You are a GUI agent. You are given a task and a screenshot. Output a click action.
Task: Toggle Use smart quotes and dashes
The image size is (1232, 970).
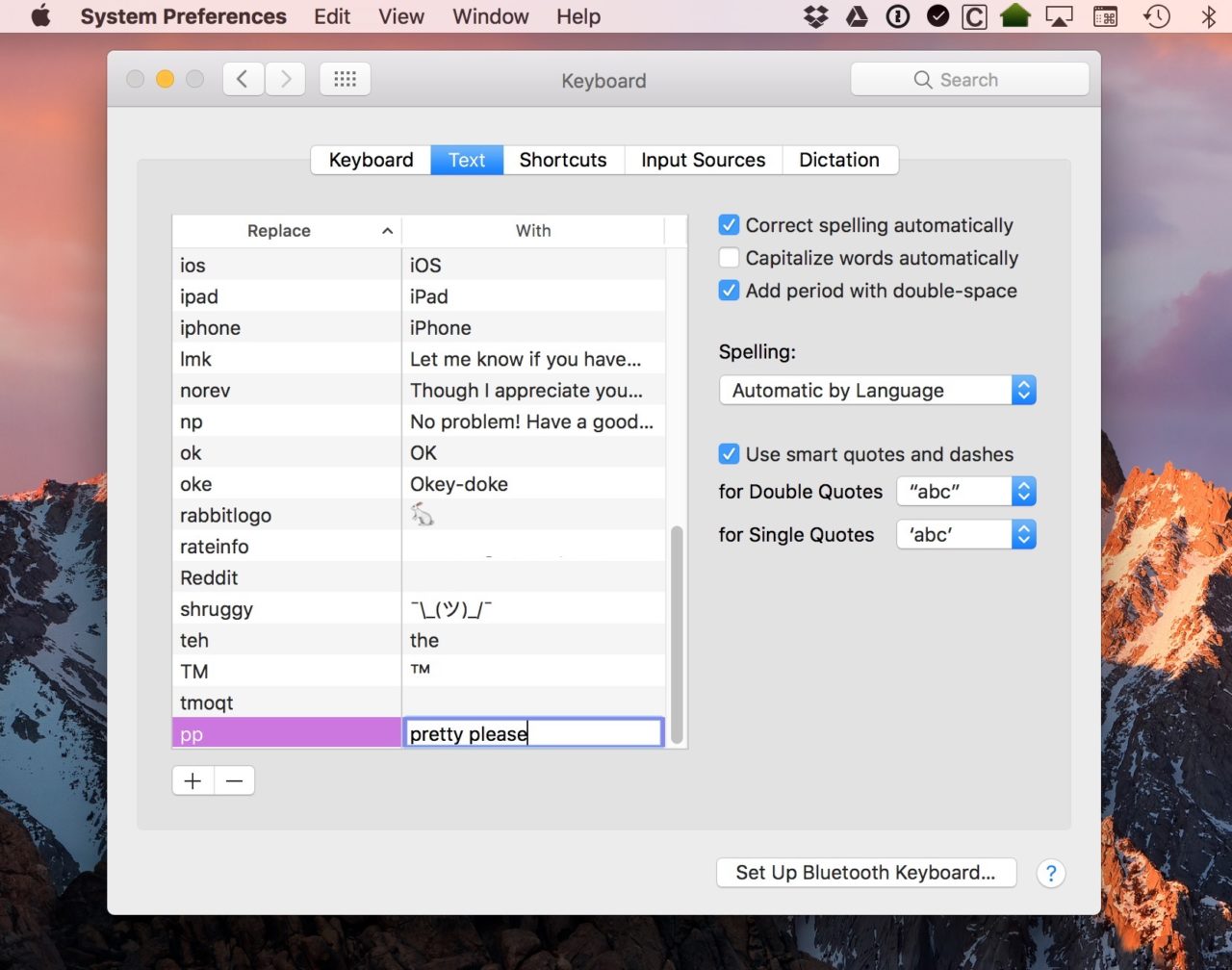coord(729,454)
